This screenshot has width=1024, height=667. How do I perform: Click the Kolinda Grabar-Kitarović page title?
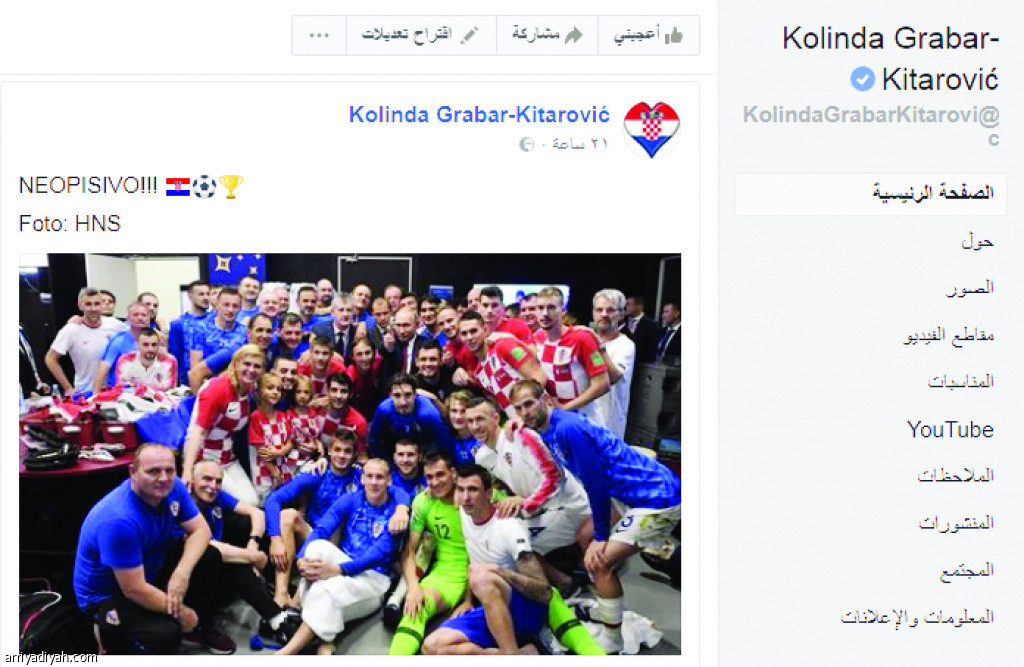click(890, 58)
